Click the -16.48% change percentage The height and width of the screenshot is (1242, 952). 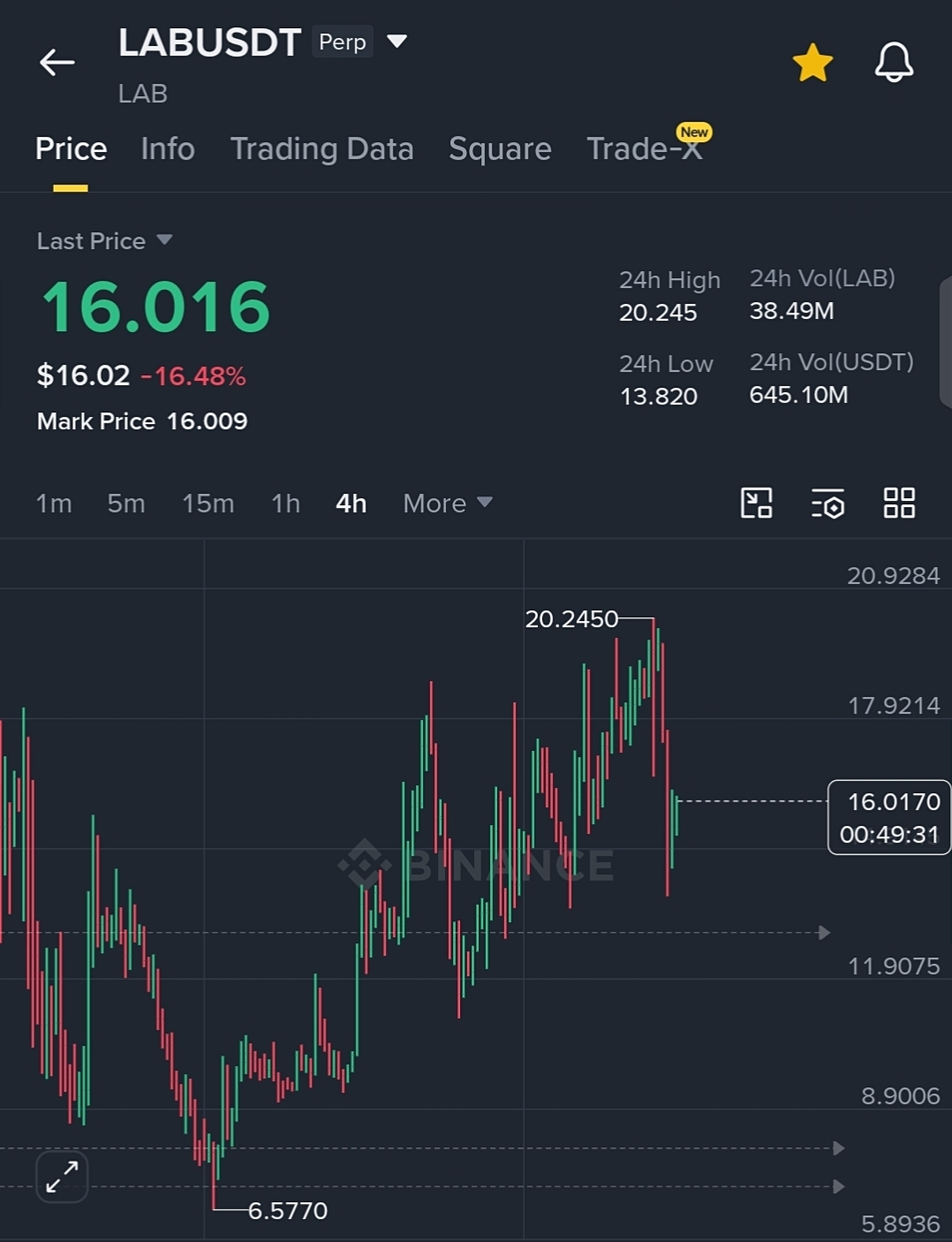point(193,376)
